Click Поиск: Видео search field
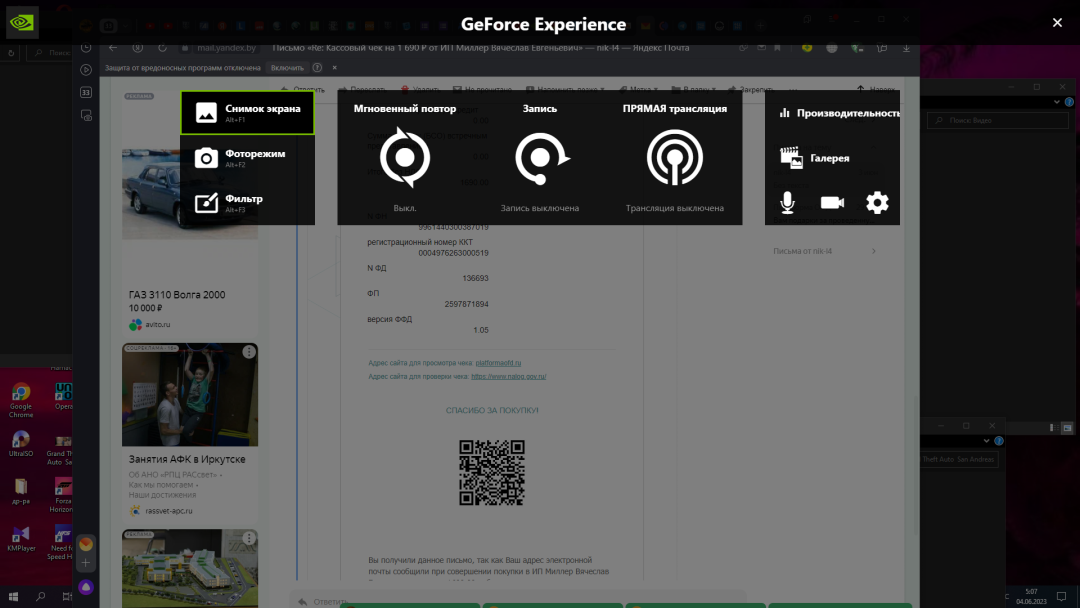The width and height of the screenshot is (1080, 608). pos(997,120)
